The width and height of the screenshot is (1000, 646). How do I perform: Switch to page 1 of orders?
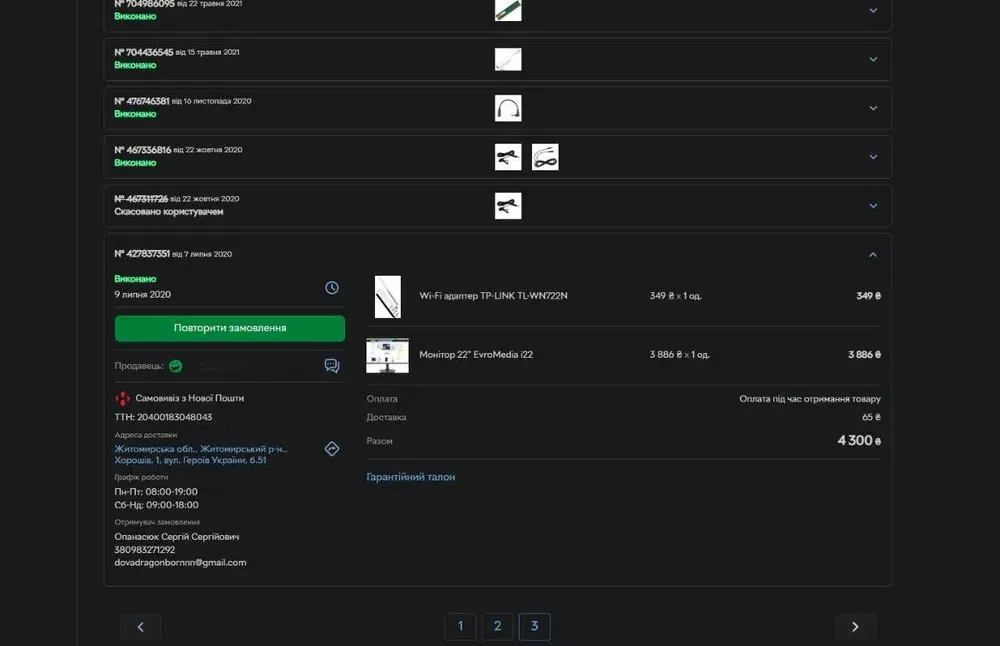click(x=460, y=627)
